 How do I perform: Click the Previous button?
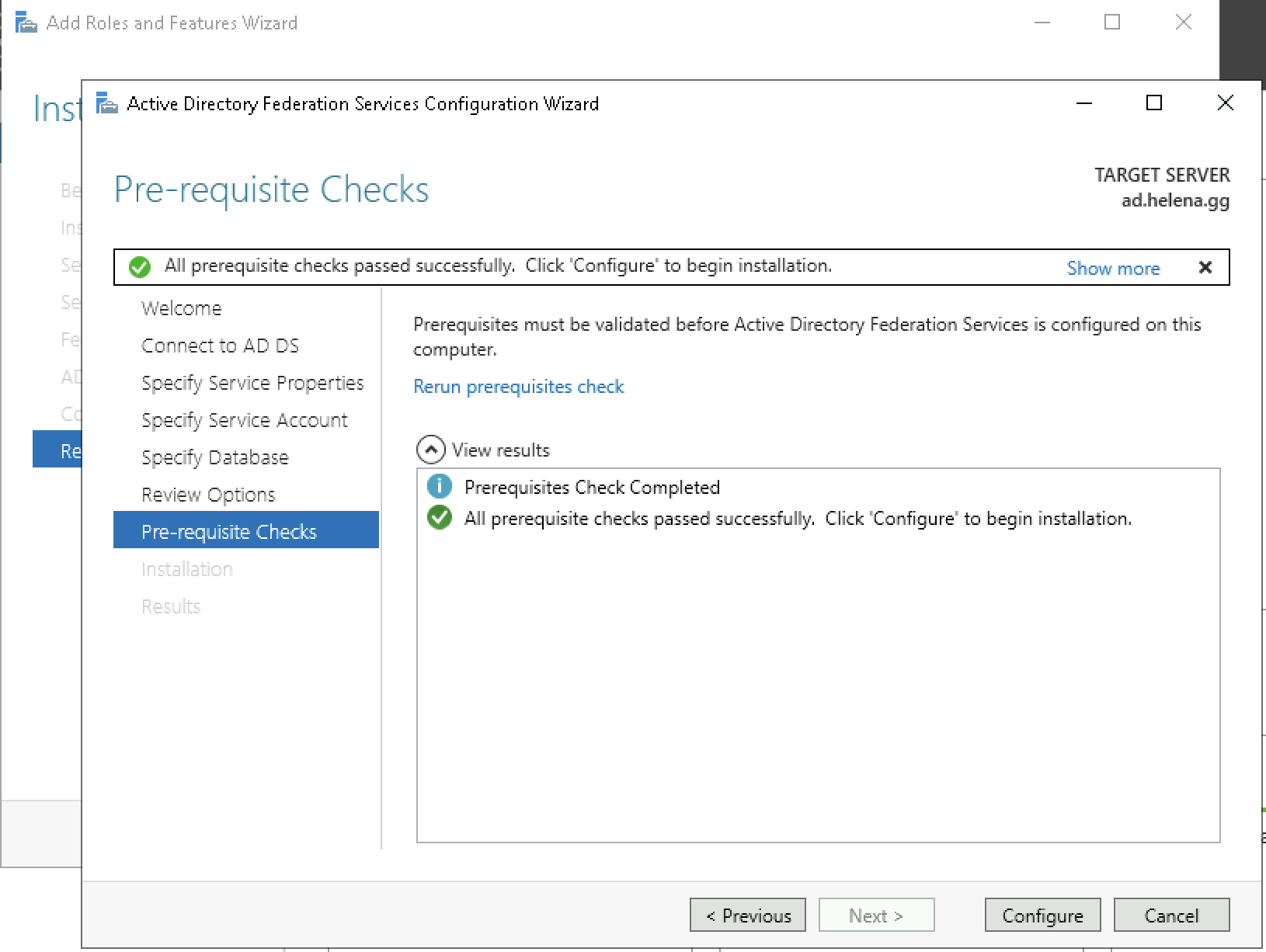coord(747,916)
